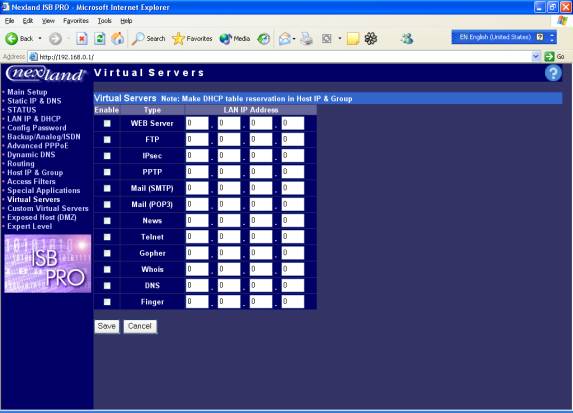Click the page icon in address bar

[x=33, y=57]
